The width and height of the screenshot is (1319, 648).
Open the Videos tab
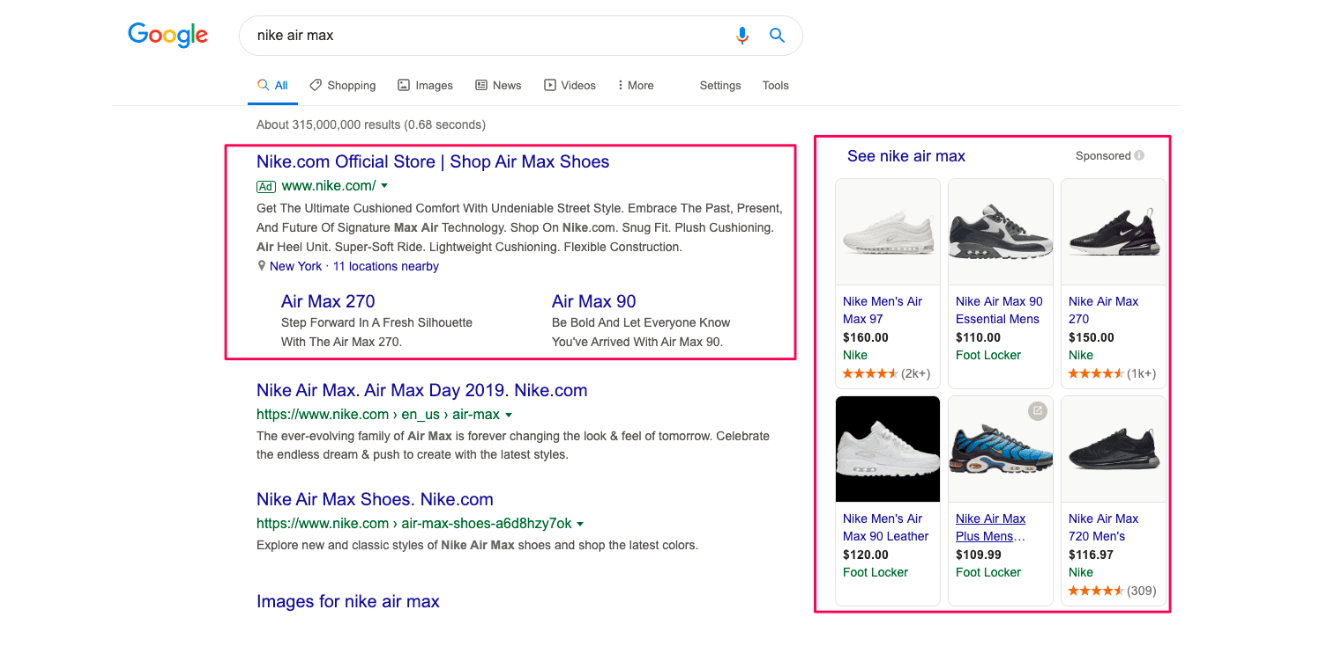(570, 86)
